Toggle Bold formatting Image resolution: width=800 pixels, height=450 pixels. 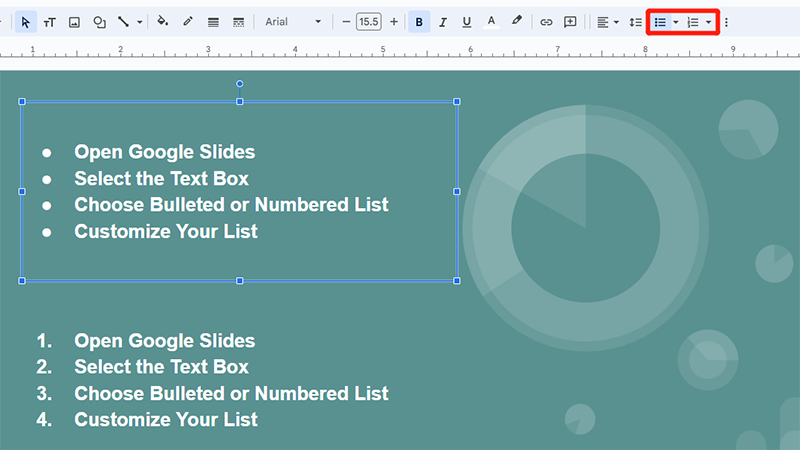click(419, 22)
